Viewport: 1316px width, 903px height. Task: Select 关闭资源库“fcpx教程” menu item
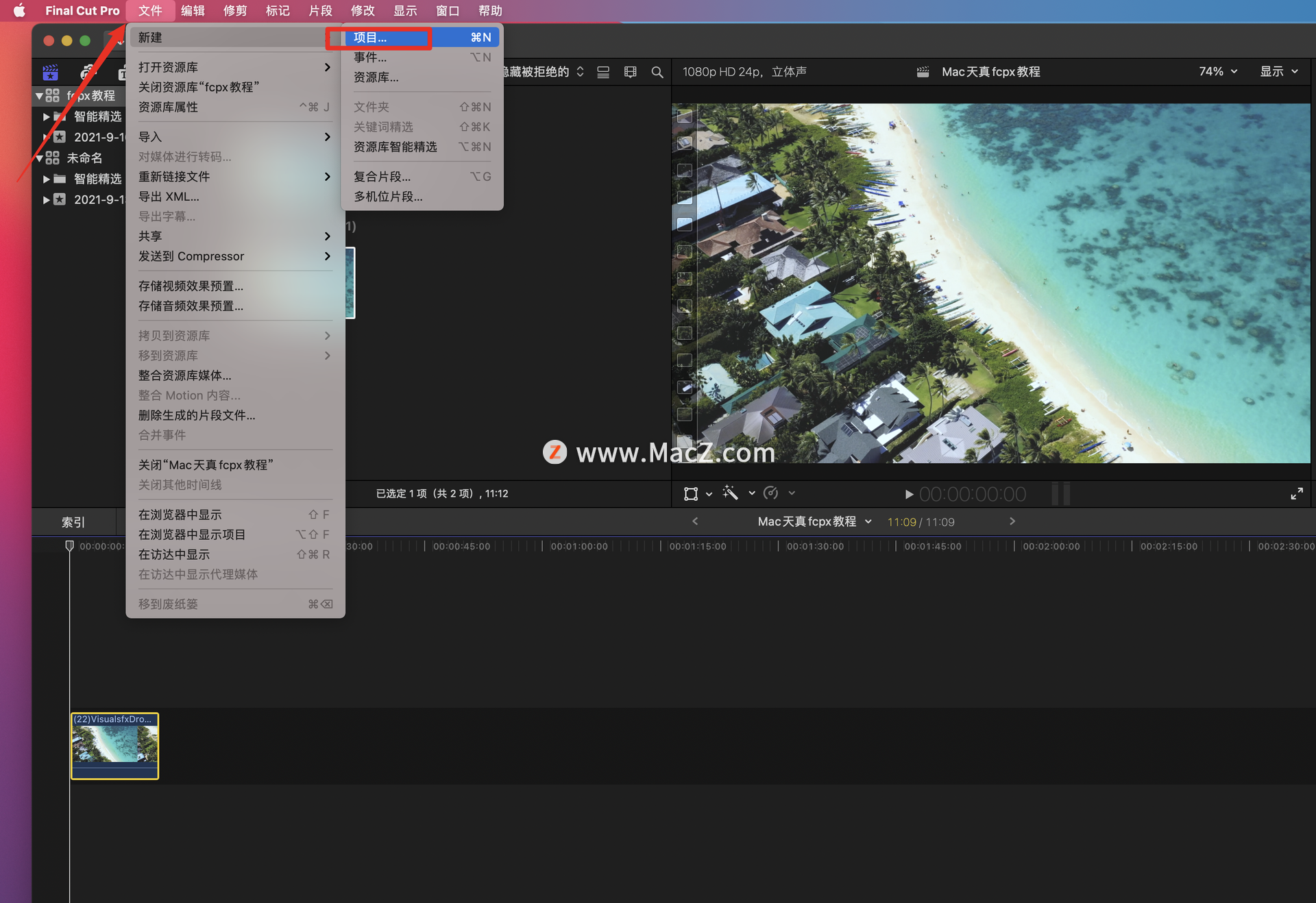coord(235,87)
